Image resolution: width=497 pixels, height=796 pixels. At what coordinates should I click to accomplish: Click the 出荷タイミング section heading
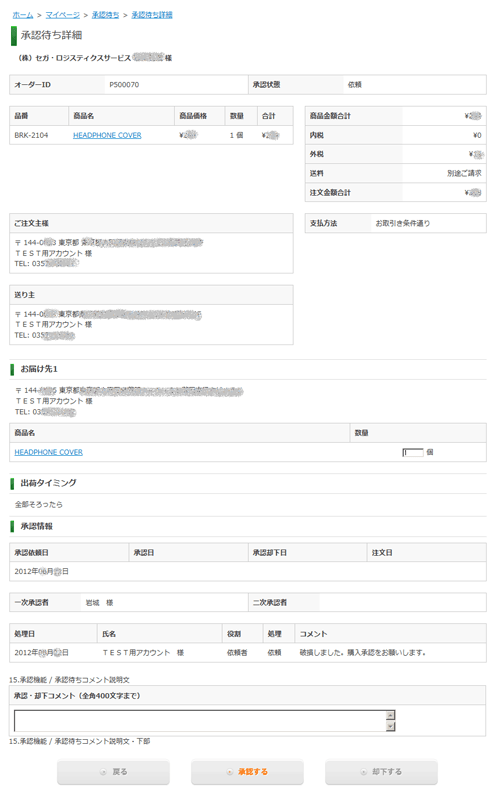click(x=48, y=483)
